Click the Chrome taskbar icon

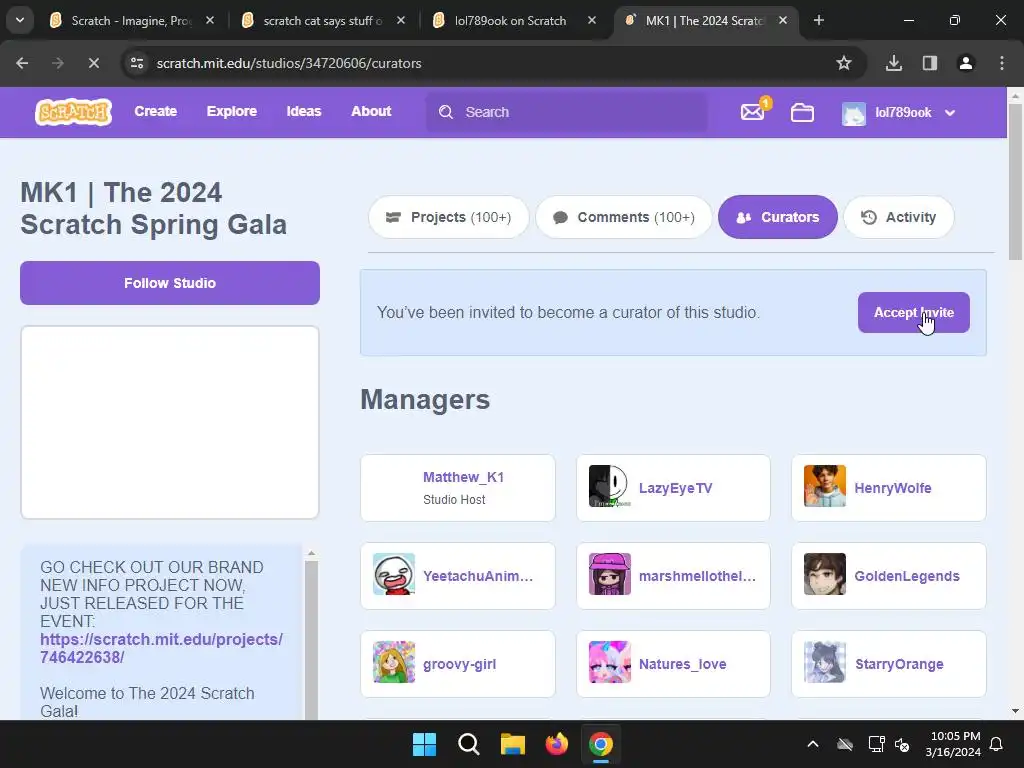coord(601,744)
